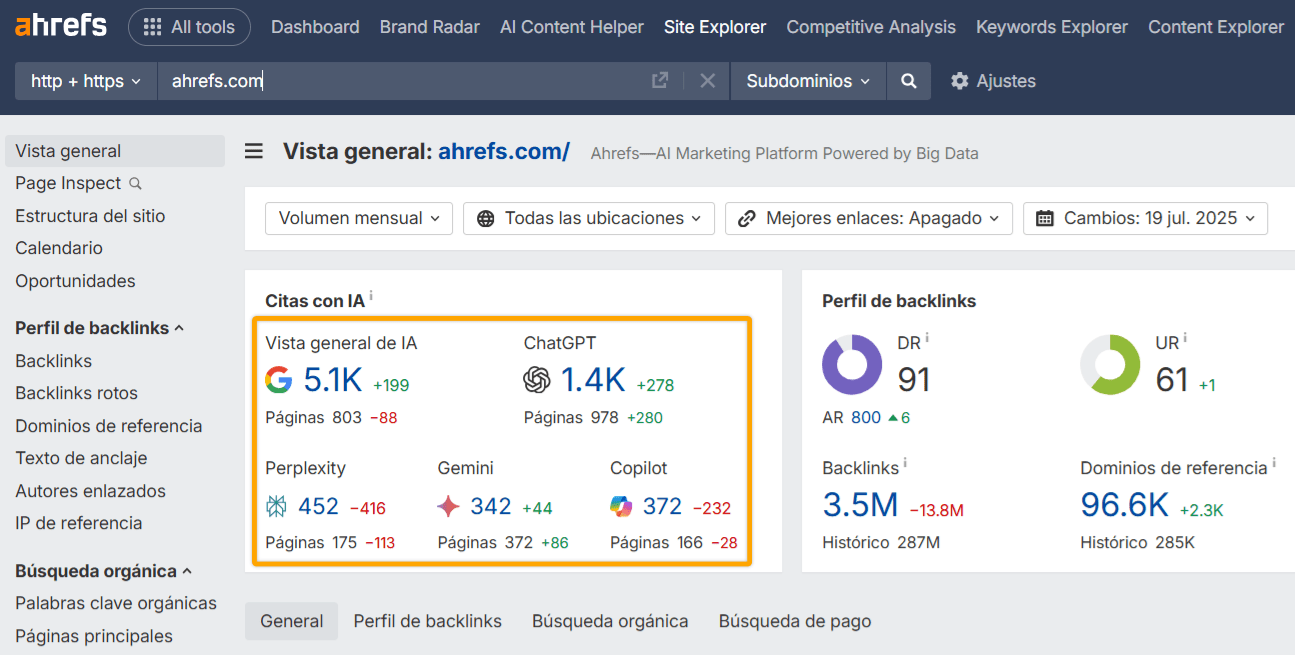This screenshot has height=655, width=1295.
Task: Select the Perplexity icon
Action: coord(275,507)
